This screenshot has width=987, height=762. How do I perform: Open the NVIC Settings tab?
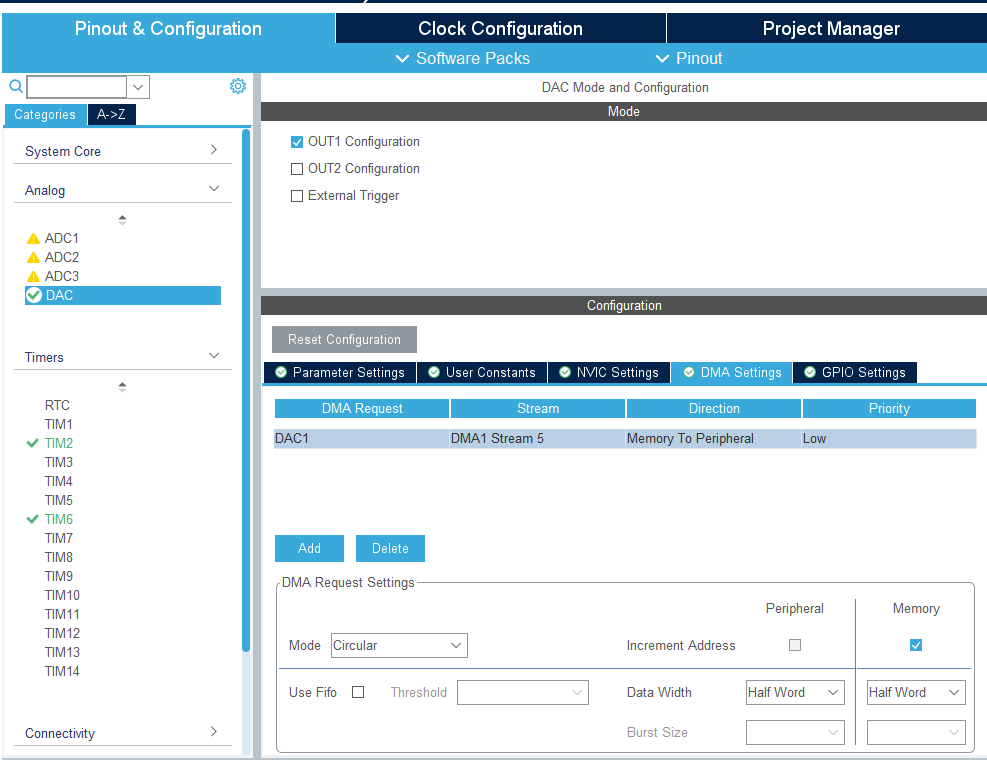(x=609, y=373)
